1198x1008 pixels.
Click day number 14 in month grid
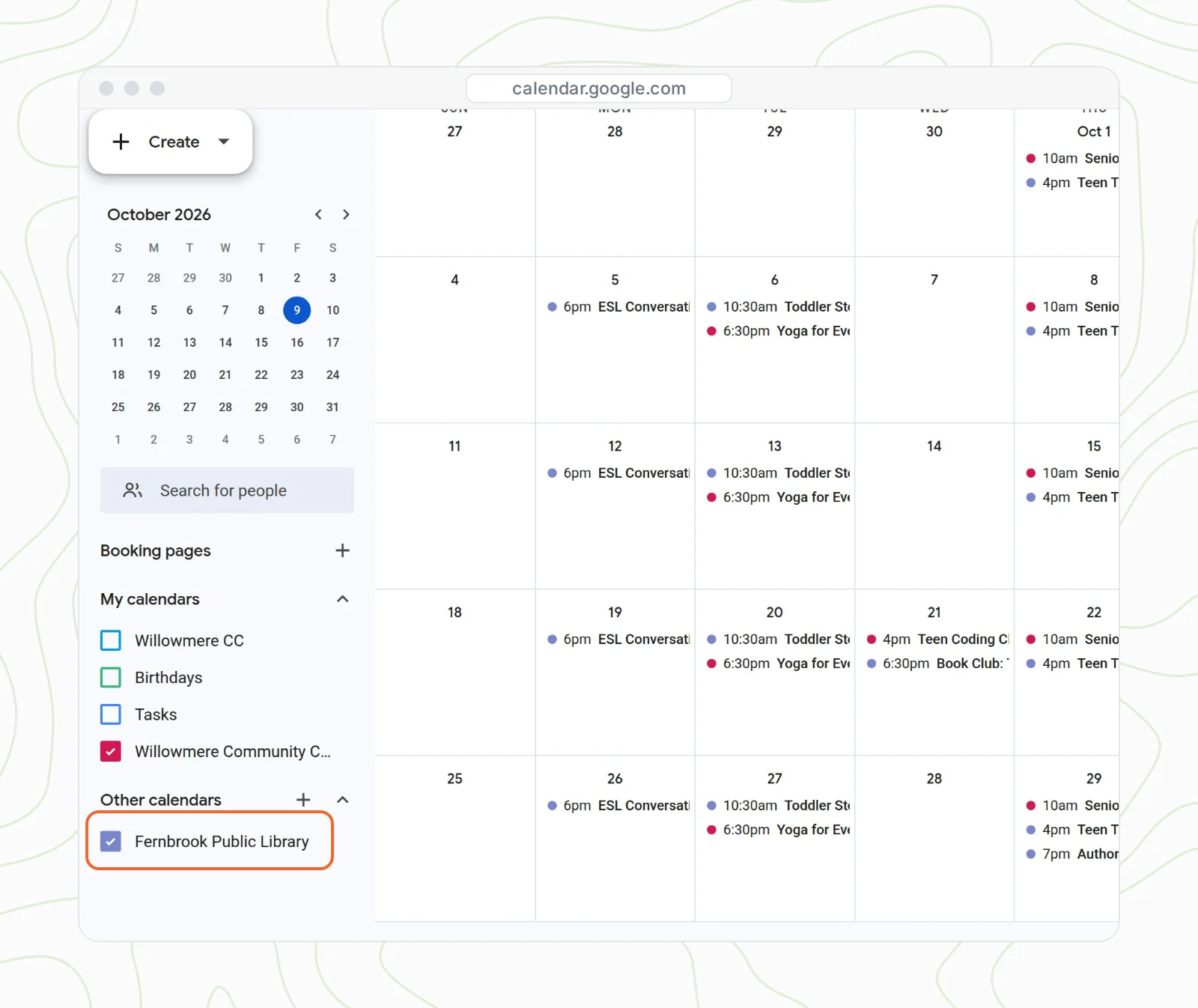[x=934, y=446]
